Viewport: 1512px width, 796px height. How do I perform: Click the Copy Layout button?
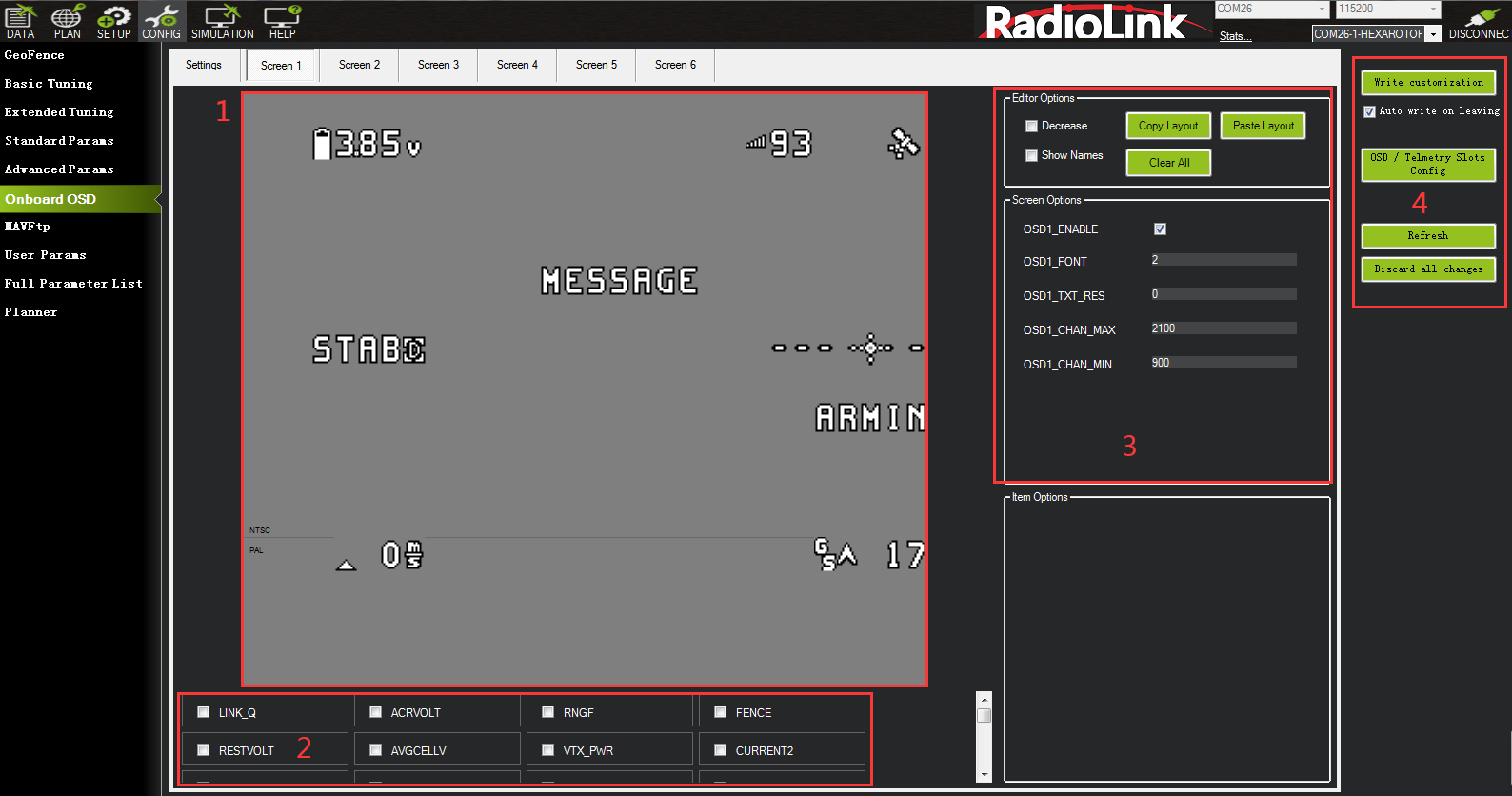[x=1168, y=126]
